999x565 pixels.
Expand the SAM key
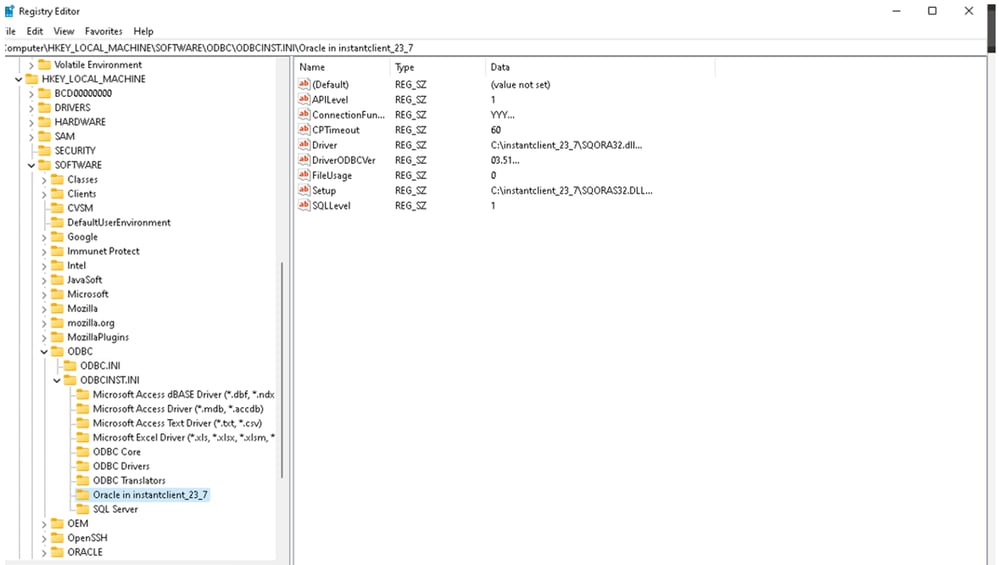point(31,137)
